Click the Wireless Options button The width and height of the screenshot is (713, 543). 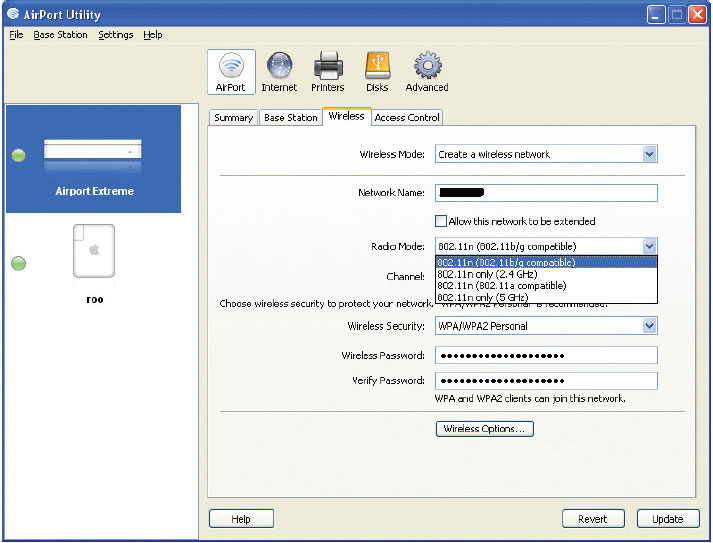(x=485, y=429)
